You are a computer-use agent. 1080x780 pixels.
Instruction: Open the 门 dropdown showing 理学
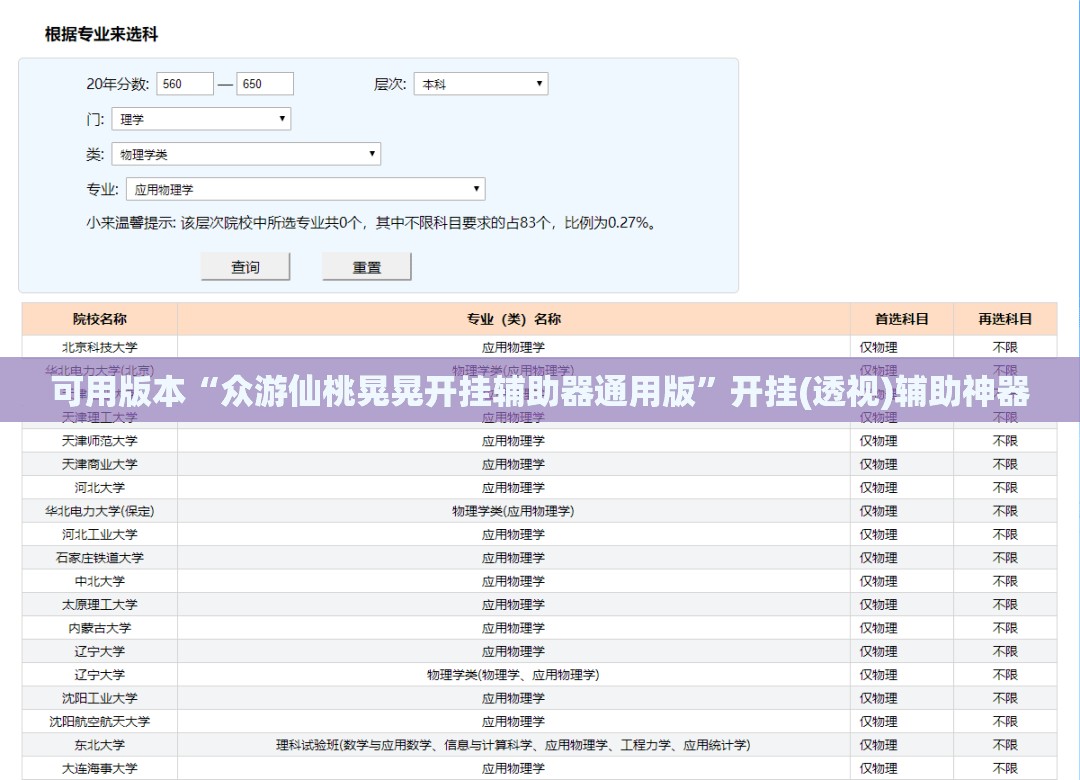tap(201, 119)
